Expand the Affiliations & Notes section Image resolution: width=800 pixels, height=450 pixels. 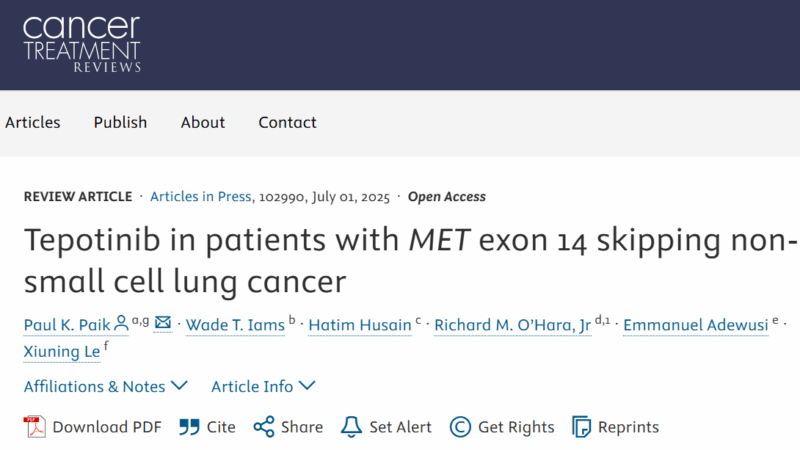click(x=106, y=387)
